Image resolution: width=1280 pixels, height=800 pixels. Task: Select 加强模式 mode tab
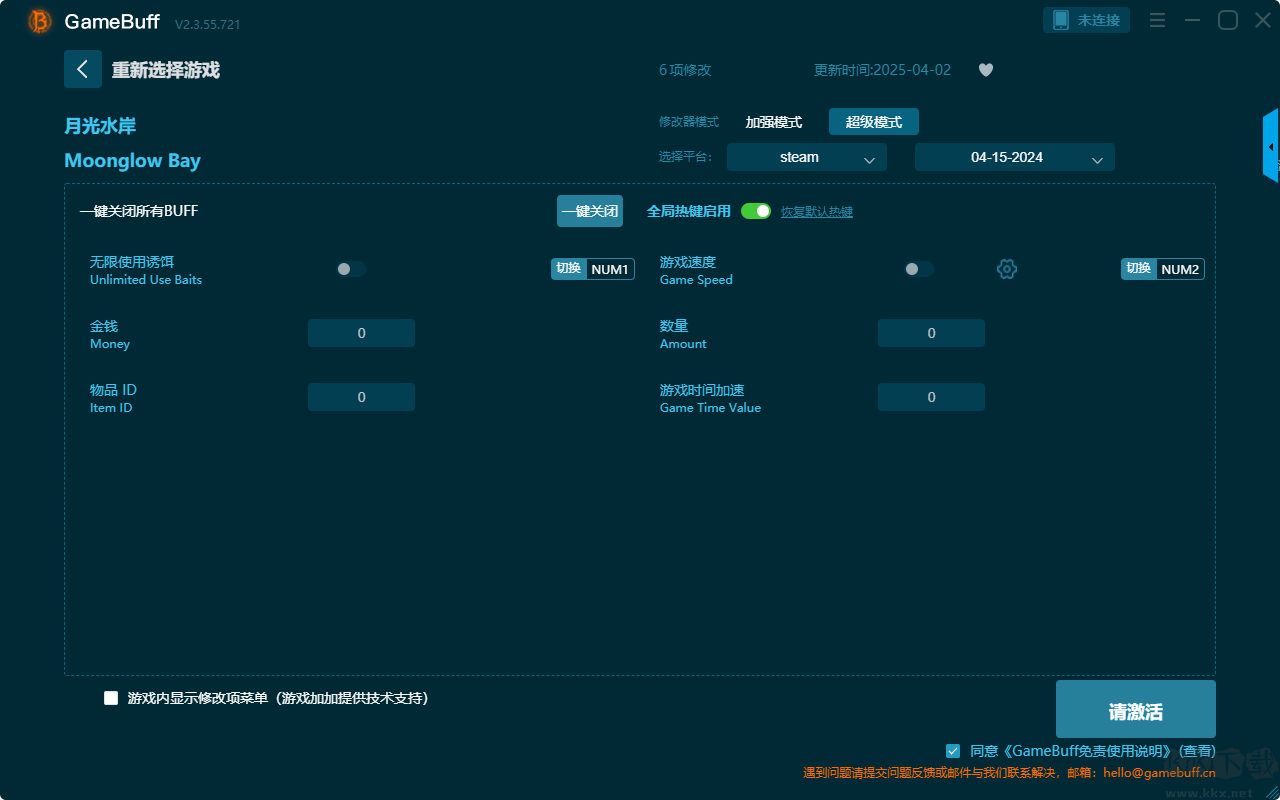(774, 122)
